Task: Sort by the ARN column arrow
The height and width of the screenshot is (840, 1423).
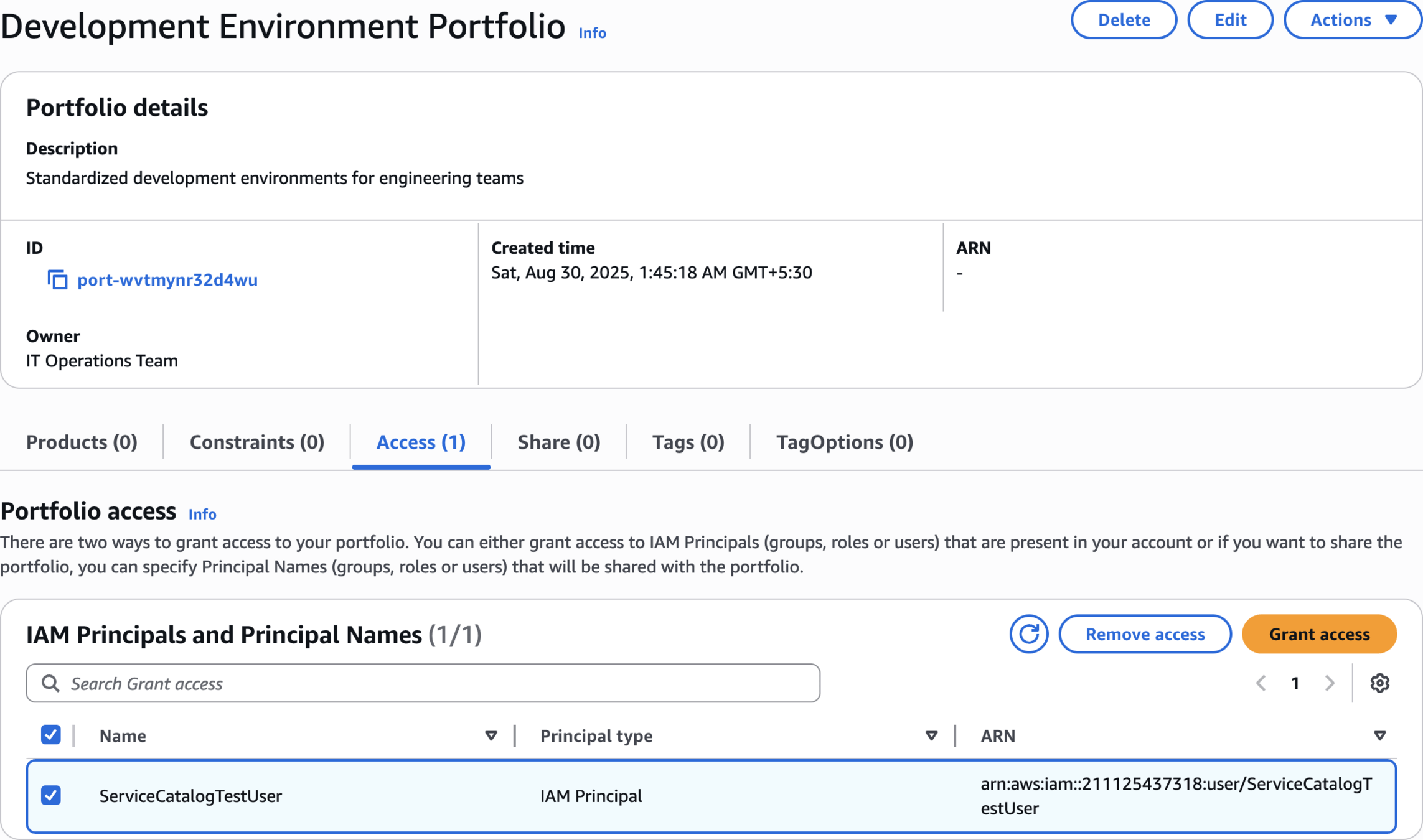Action: 1379,736
